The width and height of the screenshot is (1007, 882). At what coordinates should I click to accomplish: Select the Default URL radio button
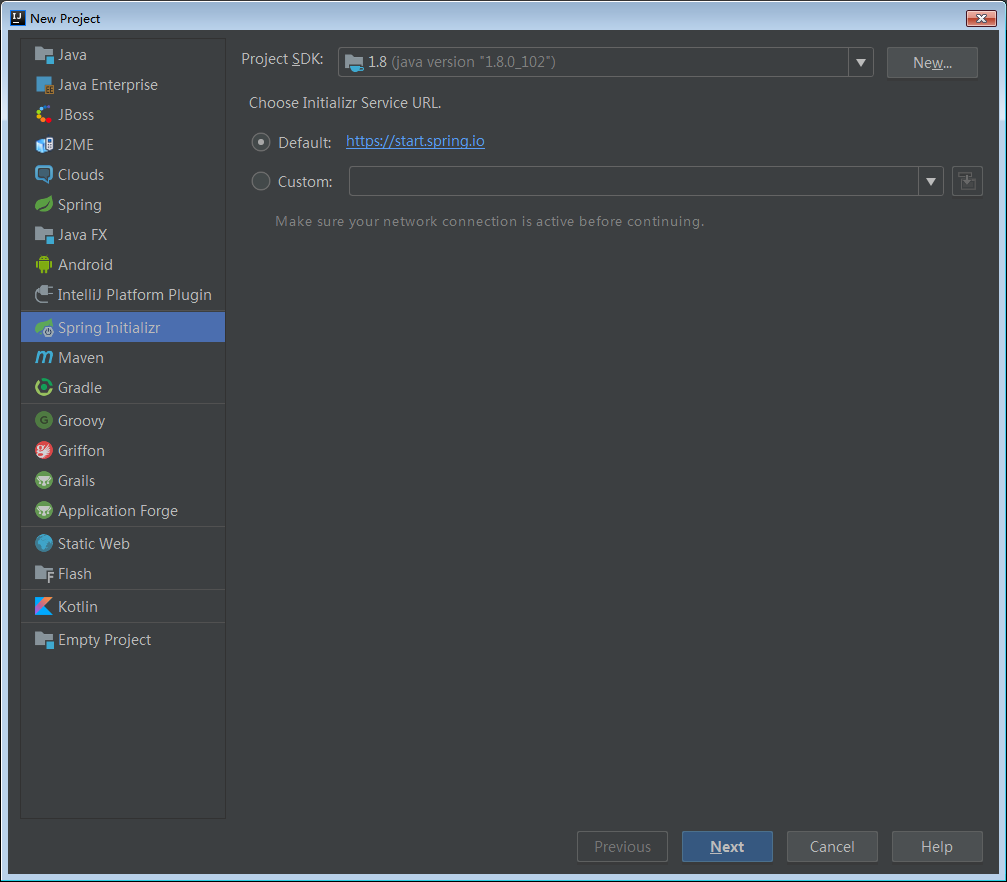[x=261, y=142]
